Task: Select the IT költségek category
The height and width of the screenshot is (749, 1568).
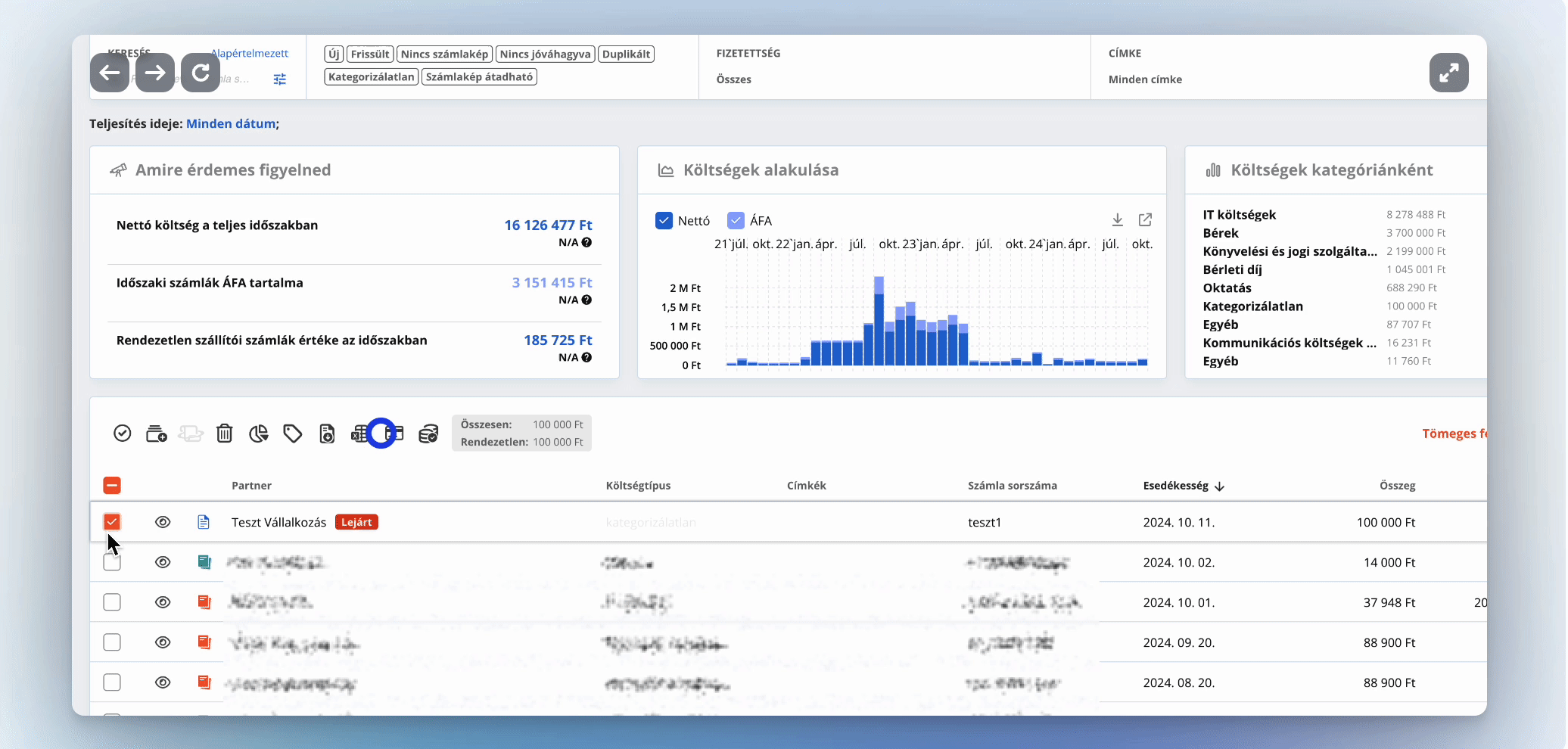Action: coord(1240,215)
